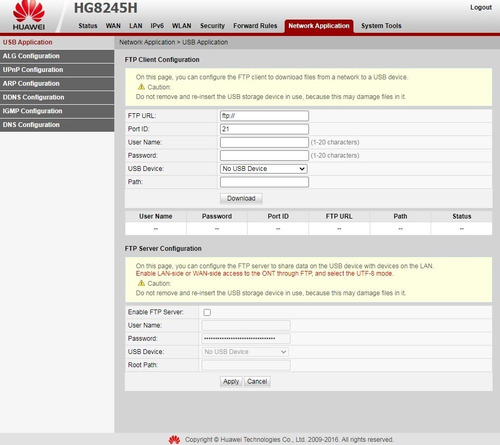Click the Port ID field showing 21
The image size is (500, 445).
pos(264,129)
